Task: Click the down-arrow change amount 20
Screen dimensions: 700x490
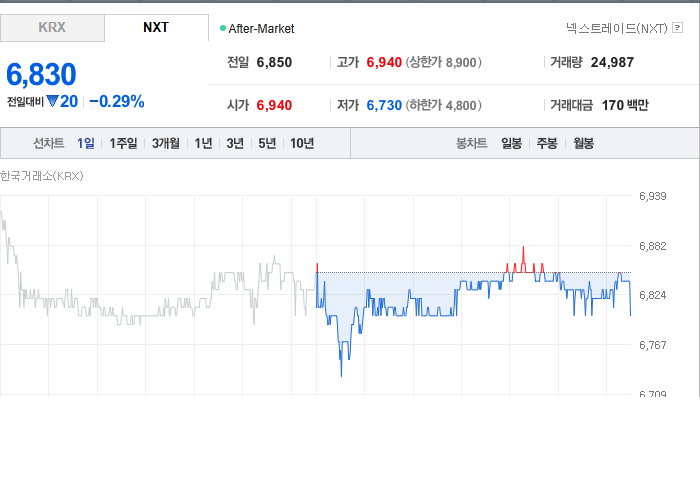Action: (x=62, y=102)
